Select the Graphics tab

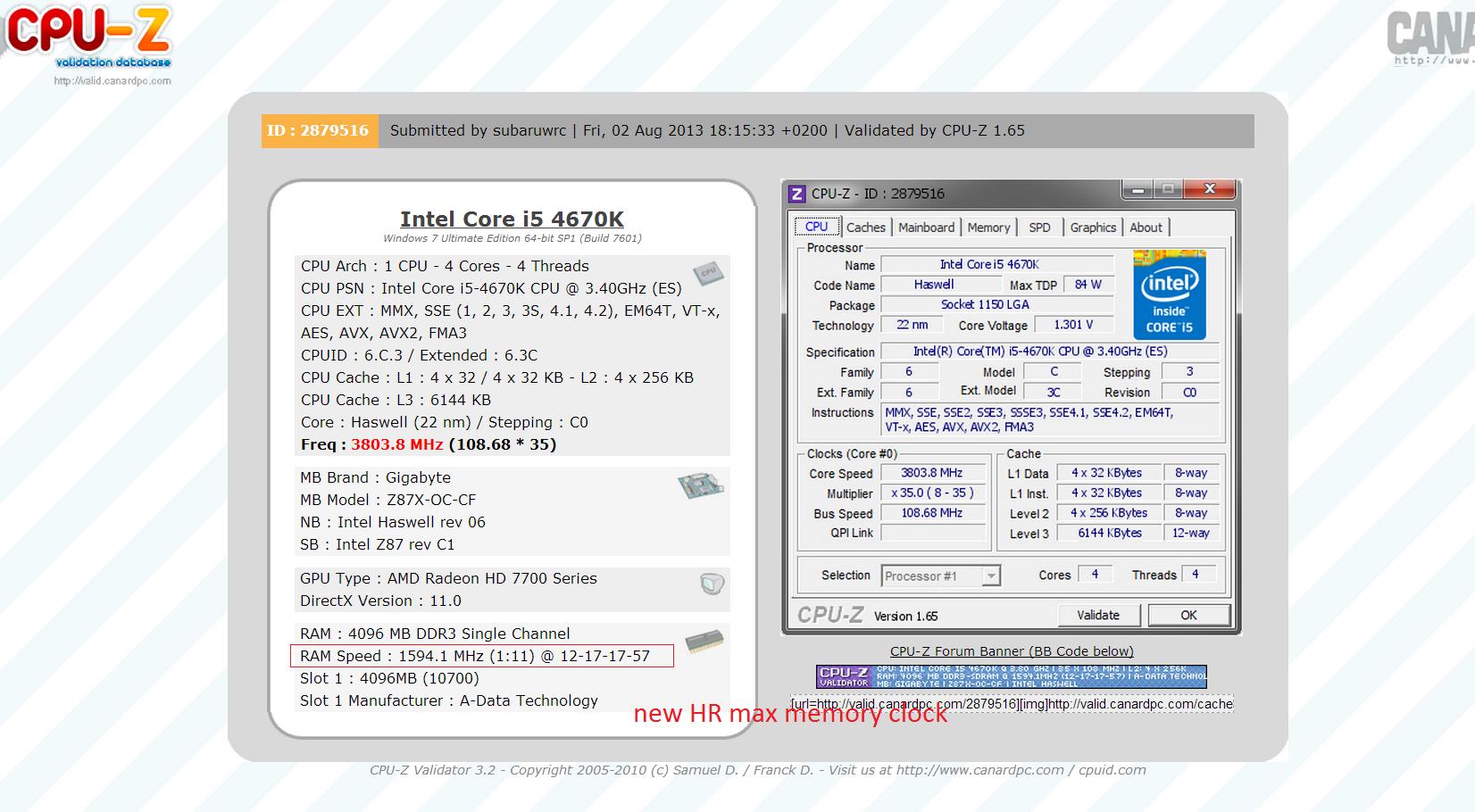[1093, 228]
